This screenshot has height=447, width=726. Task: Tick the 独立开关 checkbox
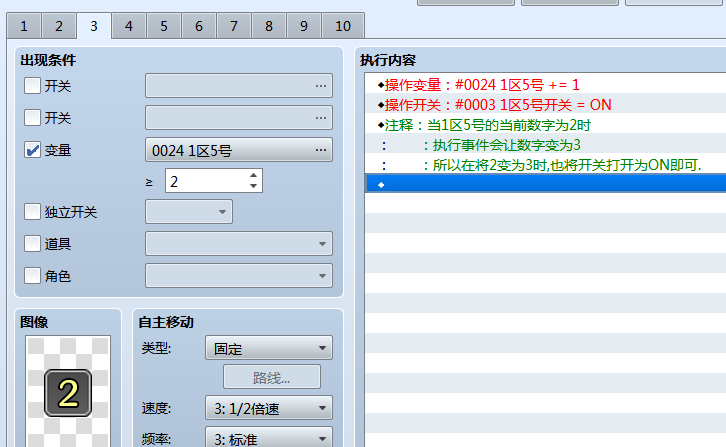(x=32, y=212)
